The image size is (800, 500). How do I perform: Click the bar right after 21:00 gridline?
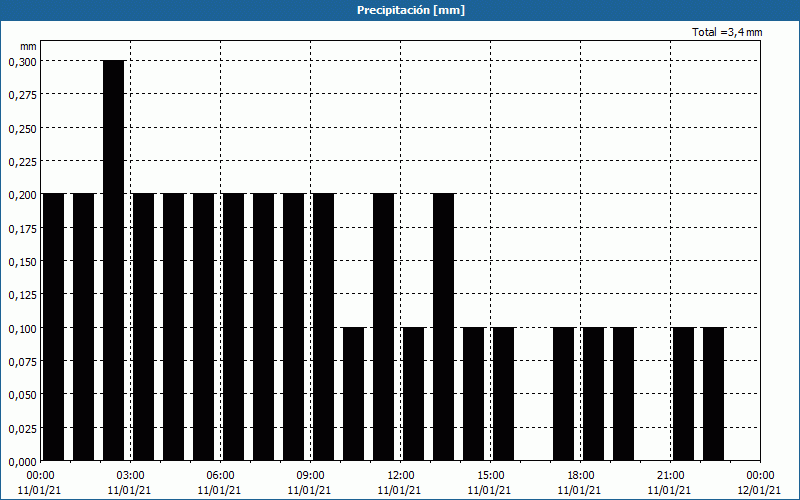coord(684,394)
